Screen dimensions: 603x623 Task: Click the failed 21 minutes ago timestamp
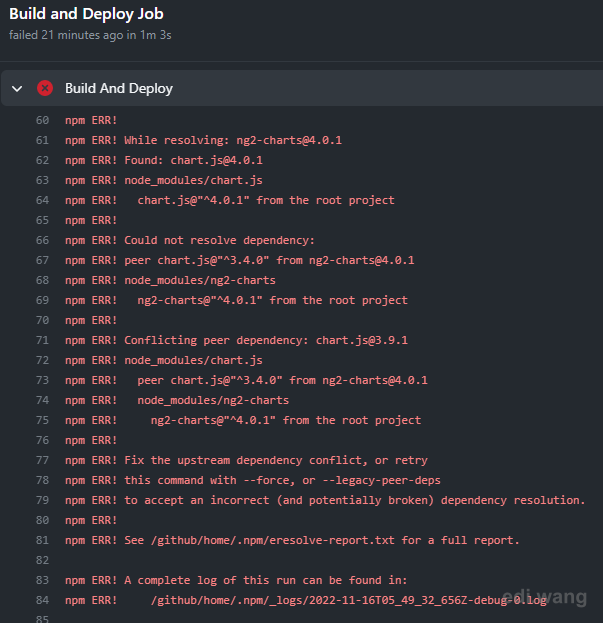coord(90,35)
